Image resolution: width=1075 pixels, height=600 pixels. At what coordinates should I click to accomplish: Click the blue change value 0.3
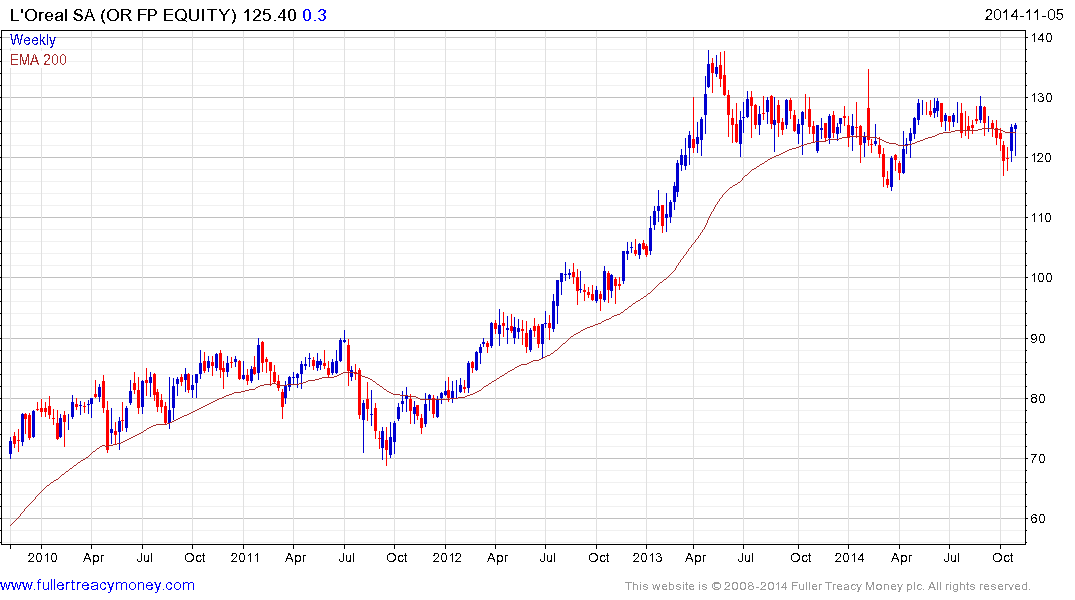[314, 15]
